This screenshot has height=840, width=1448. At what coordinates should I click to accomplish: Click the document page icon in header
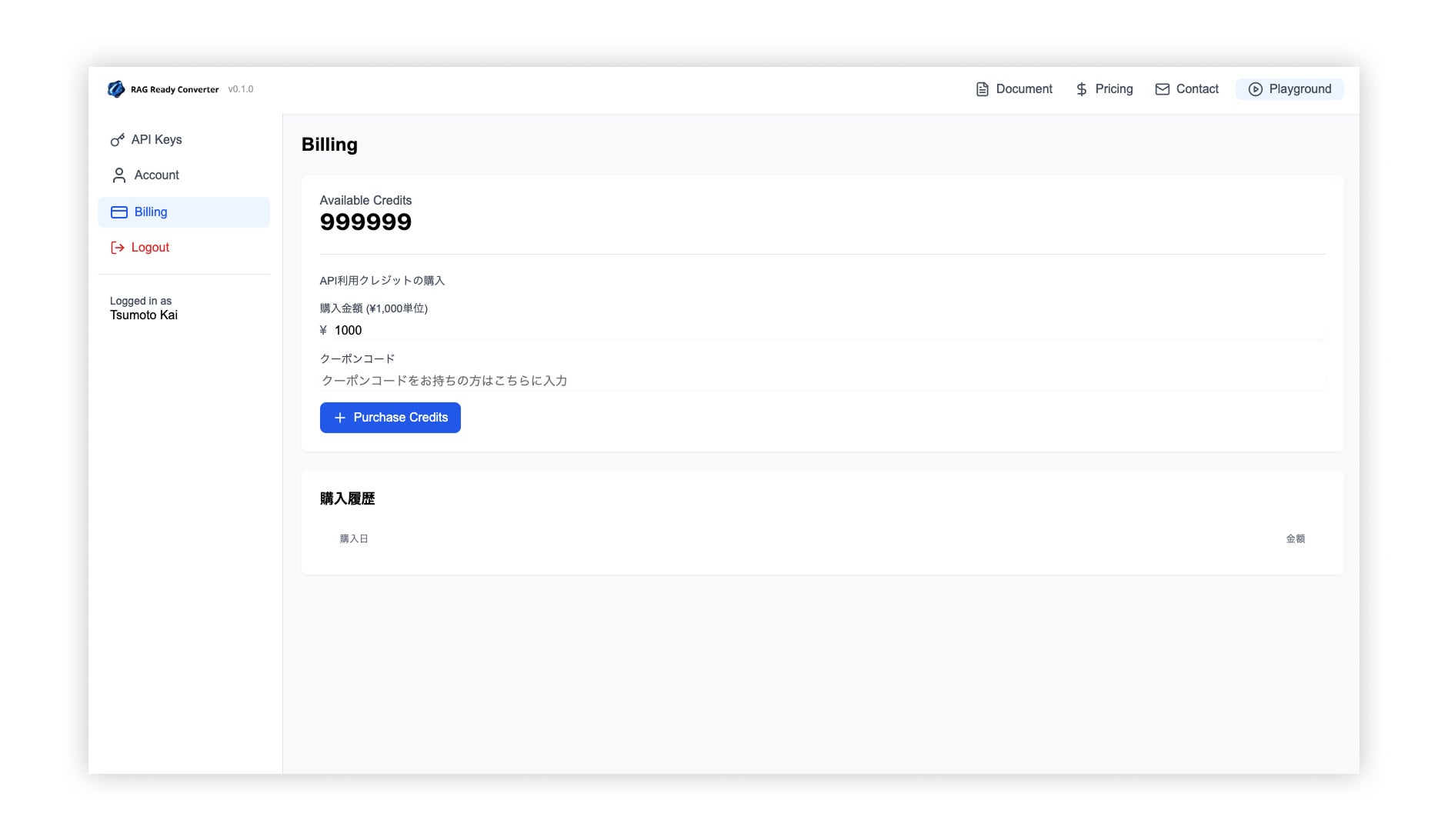(983, 89)
